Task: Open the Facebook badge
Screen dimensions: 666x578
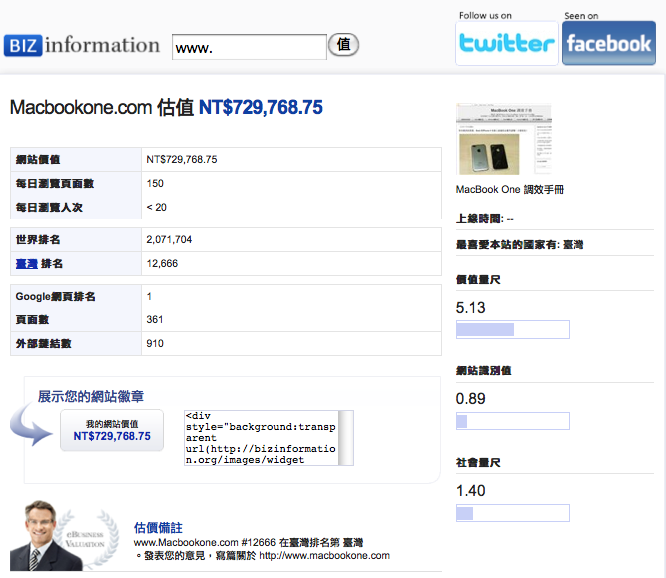Action: (x=609, y=43)
